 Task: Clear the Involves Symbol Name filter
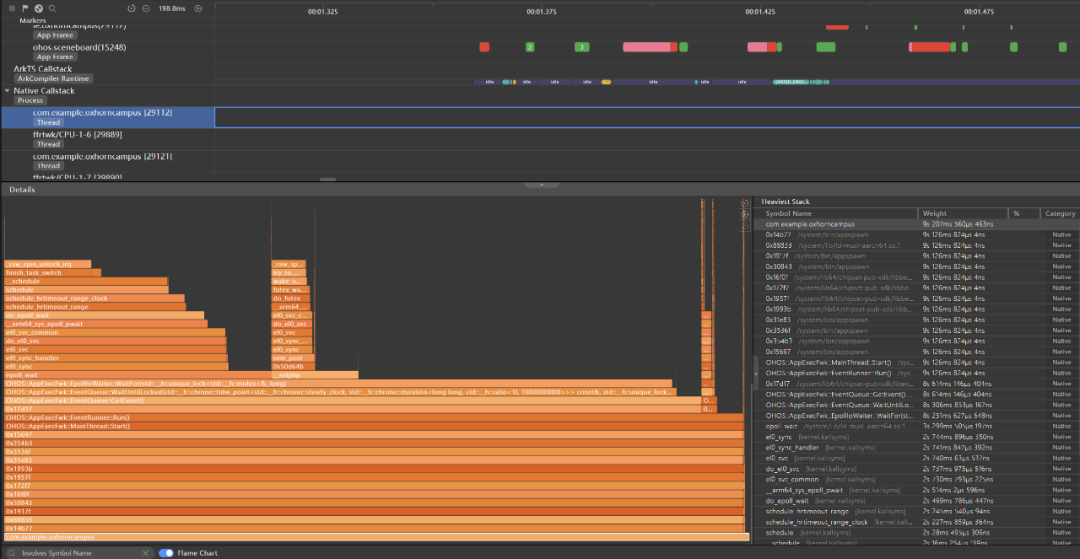[x=145, y=553]
